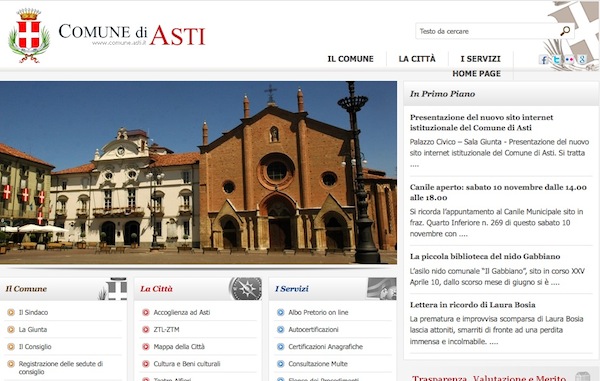Click the La Città section heading
Viewport: 600px width, 381px height.
point(157,289)
